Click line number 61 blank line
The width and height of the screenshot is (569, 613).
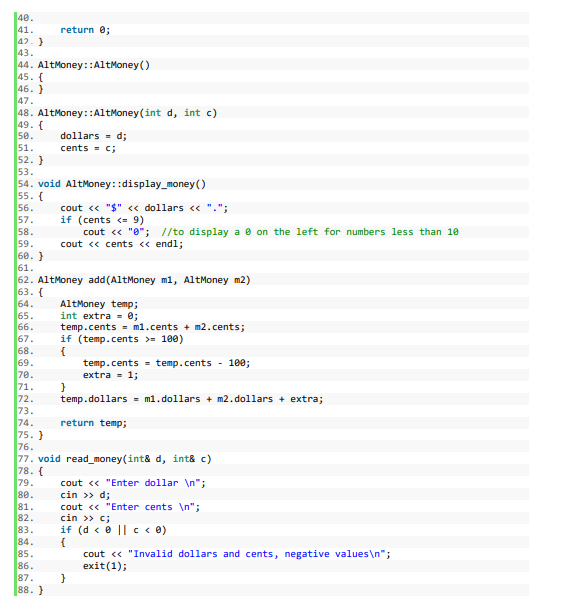[25, 268]
